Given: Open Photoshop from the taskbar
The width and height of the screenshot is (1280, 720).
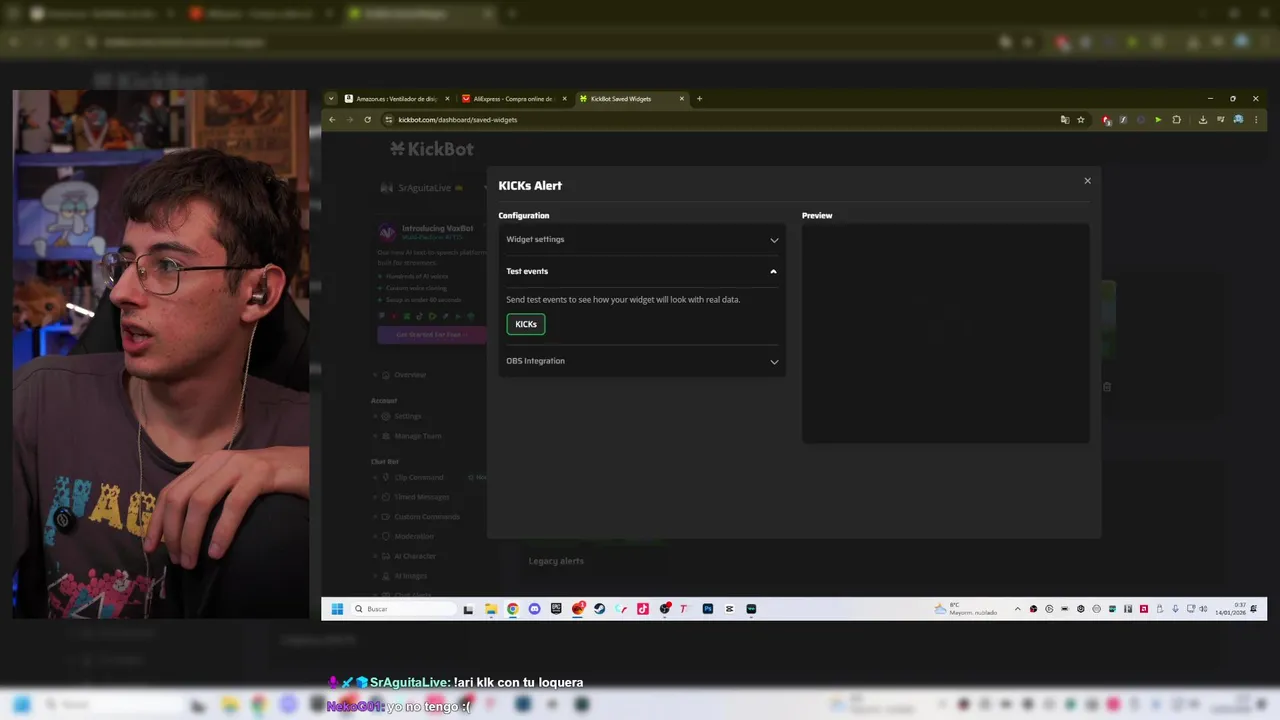Looking at the screenshot, I should 707,609.
